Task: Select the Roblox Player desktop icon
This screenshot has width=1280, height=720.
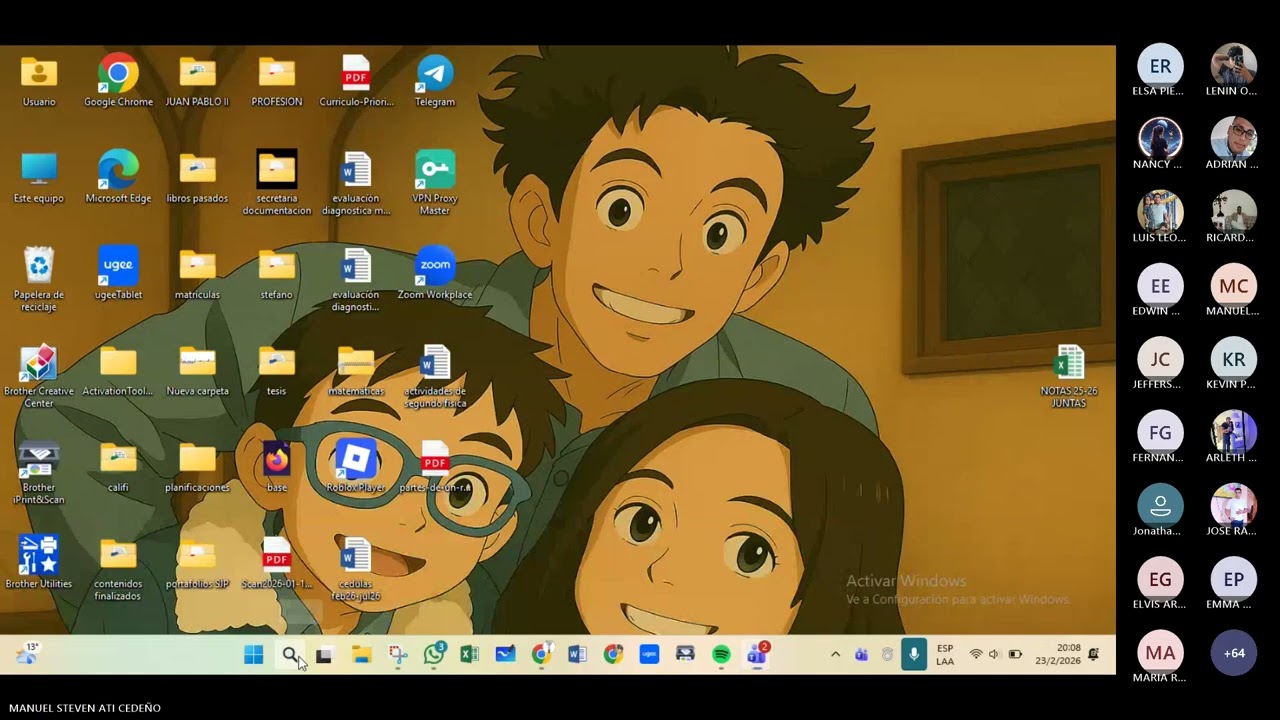Action: [356, 466]
